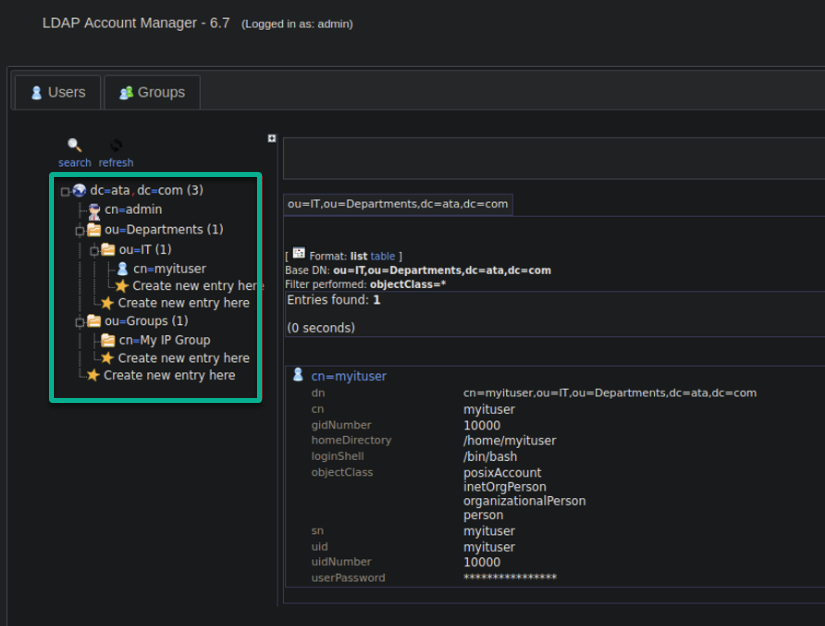825x626 pixels.
Task: Click the '(Logged in as: admin)' text
Action: 297,24
